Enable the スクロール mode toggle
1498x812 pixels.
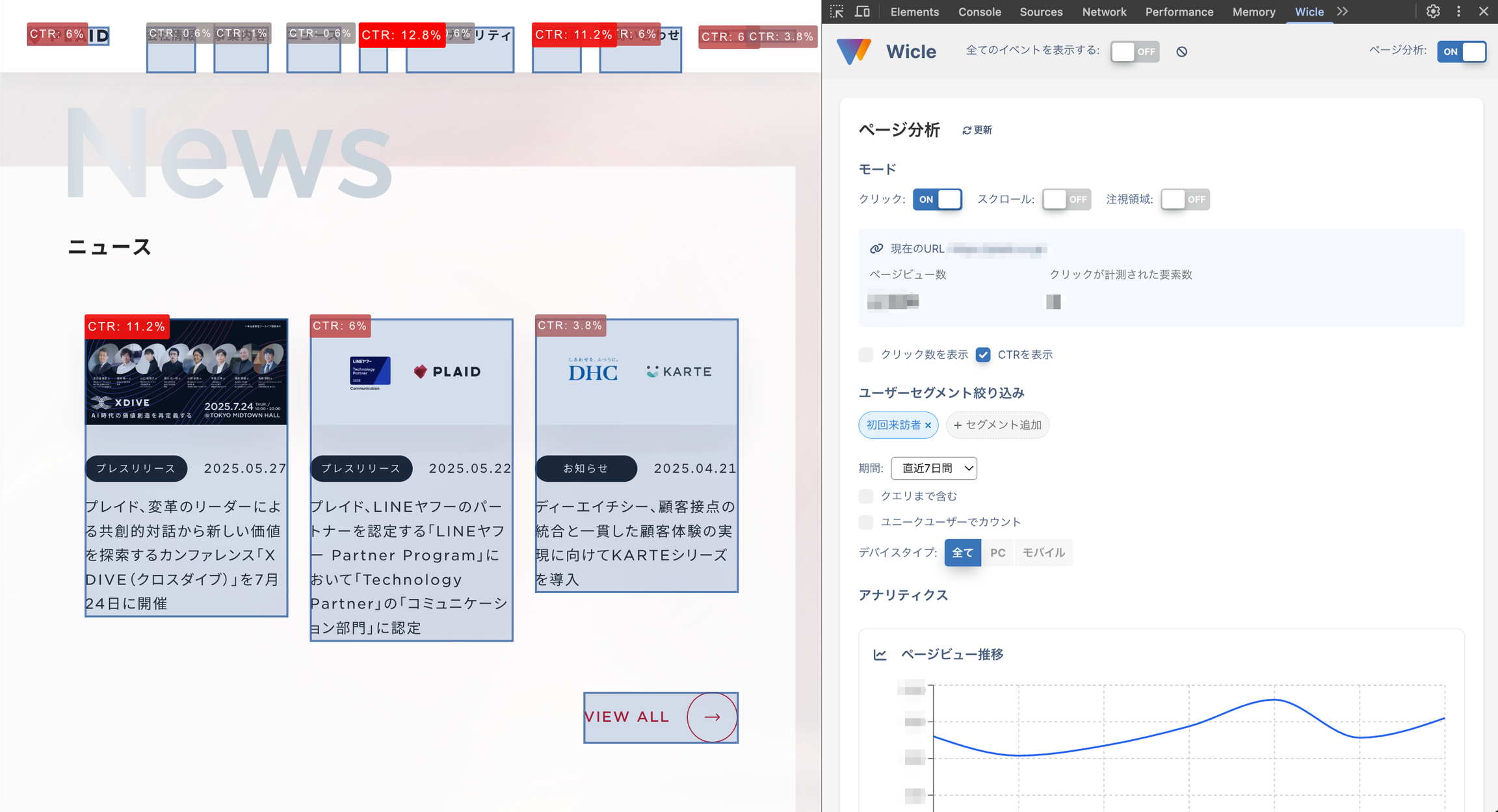pos(1066,200)
